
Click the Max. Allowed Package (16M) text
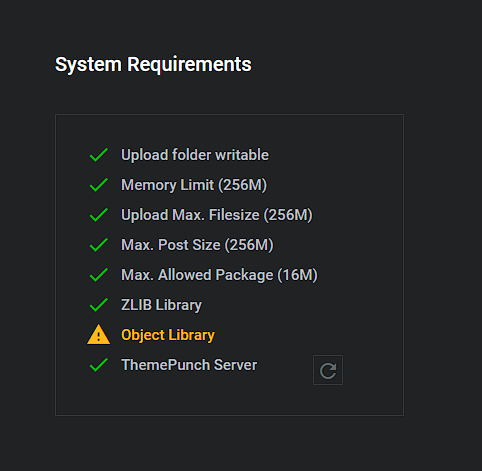click(x=219, y=275)
